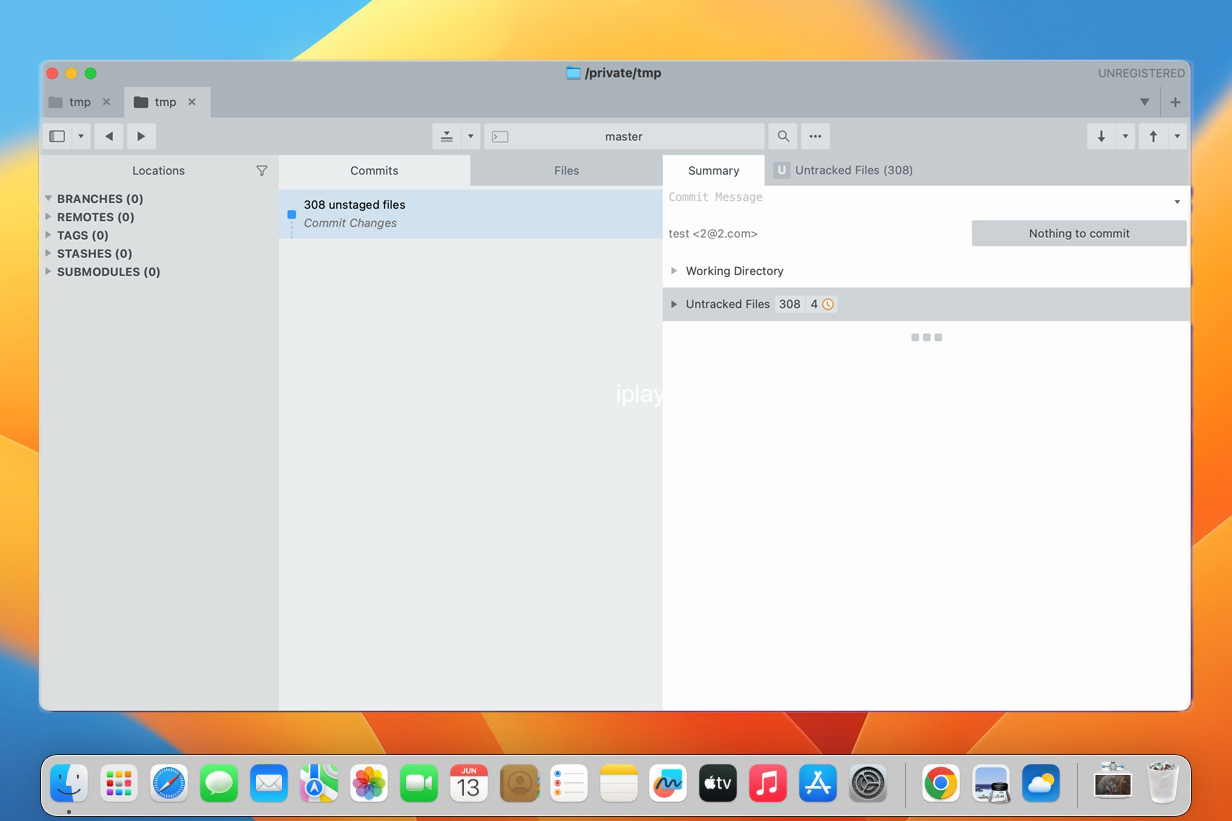Open Contacts in the dock

519,784
